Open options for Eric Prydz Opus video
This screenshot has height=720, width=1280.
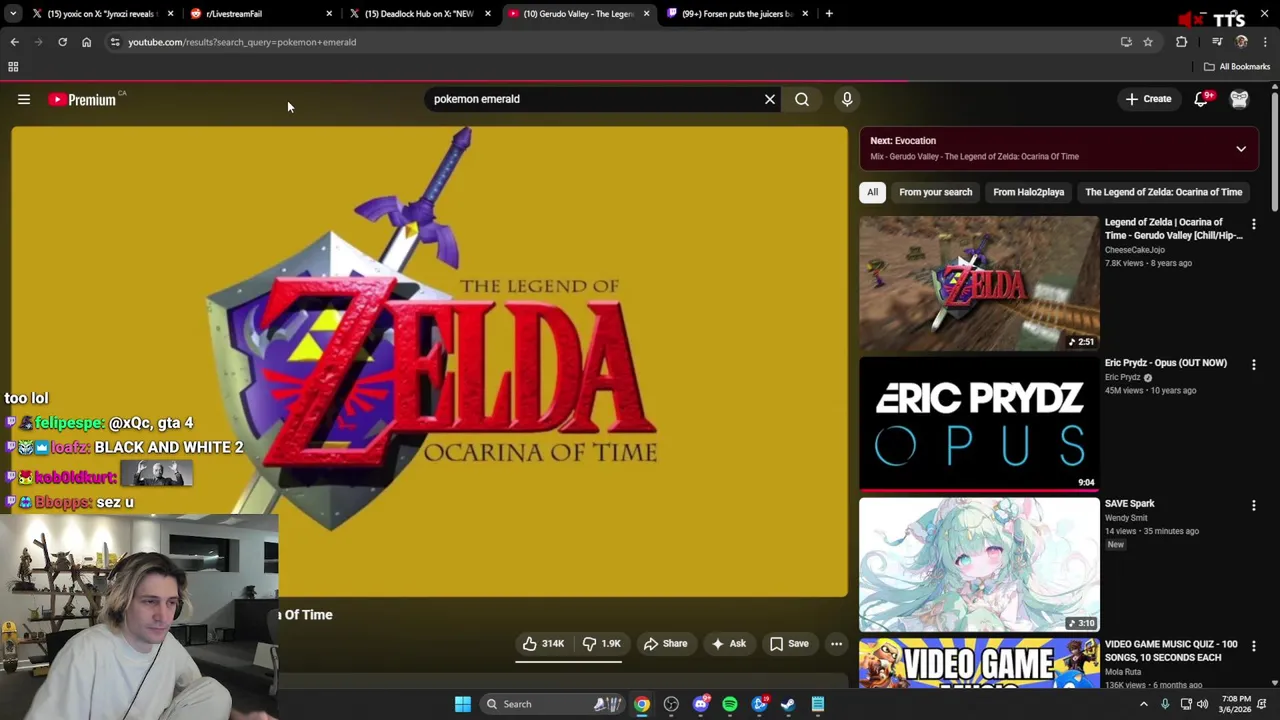coord(1254,365)
